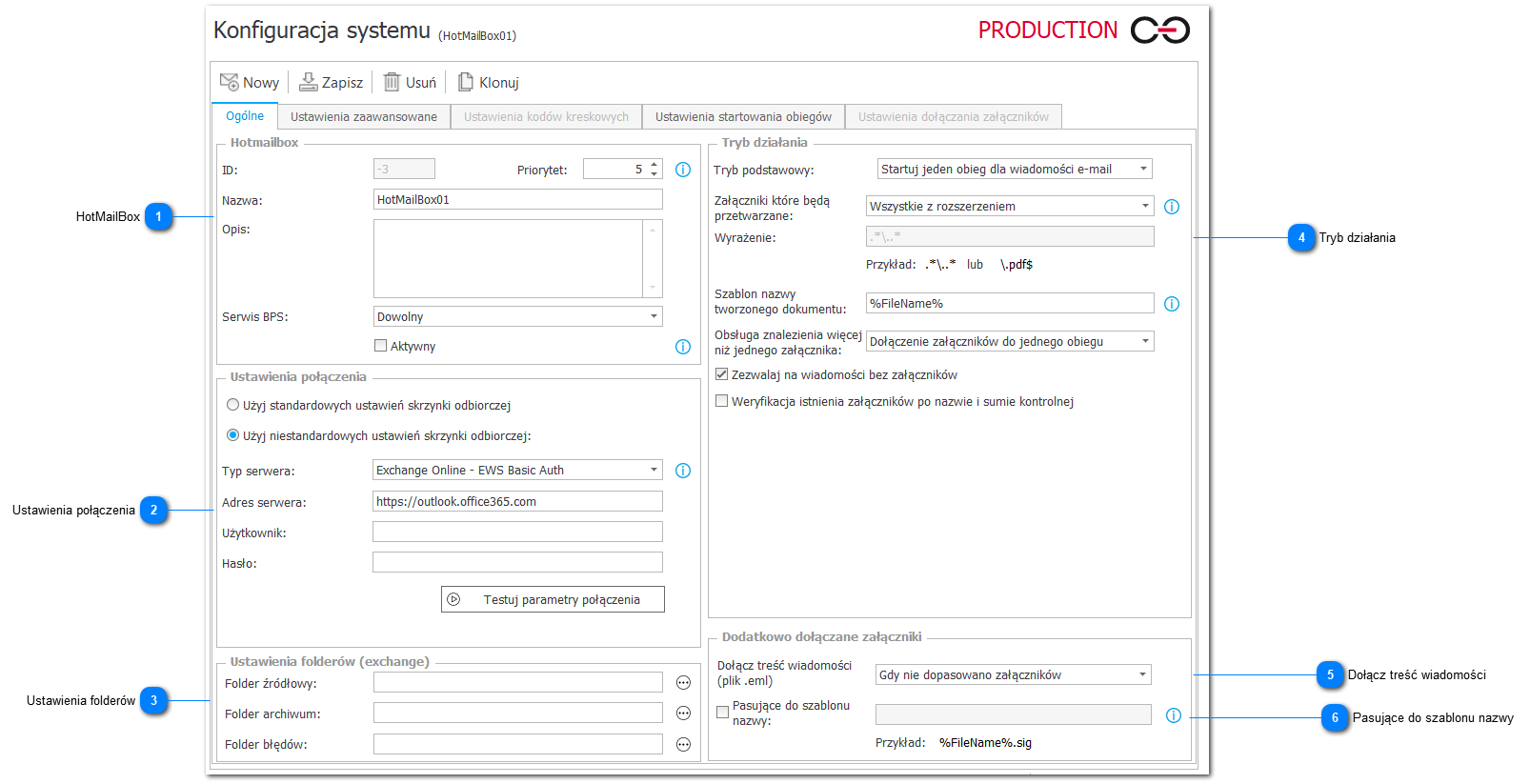Viewport: 1530px width, 784px height.
Task: Click the Nowy toolbar button
Action: pyautogui.click(x=250, y=83)
